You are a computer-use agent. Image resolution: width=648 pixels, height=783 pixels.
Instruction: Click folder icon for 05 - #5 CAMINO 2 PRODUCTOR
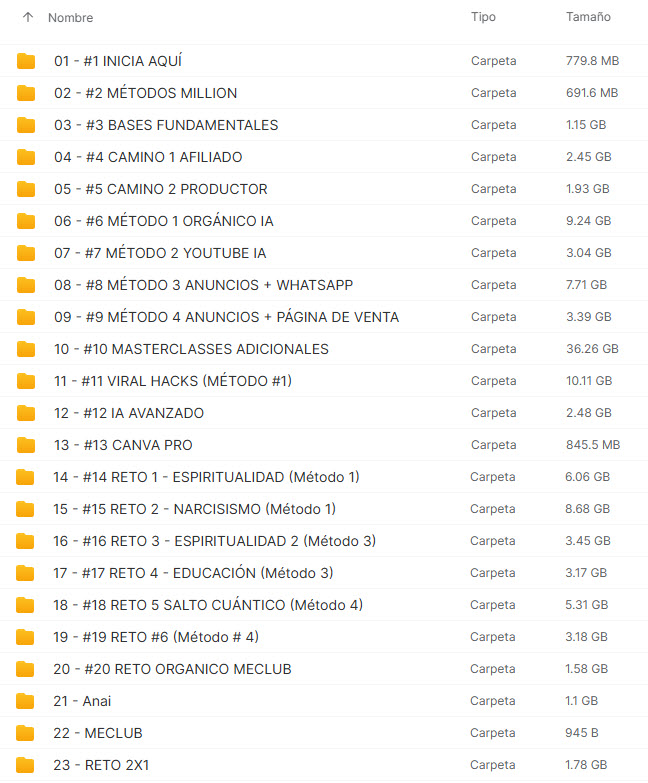(26, 189)
